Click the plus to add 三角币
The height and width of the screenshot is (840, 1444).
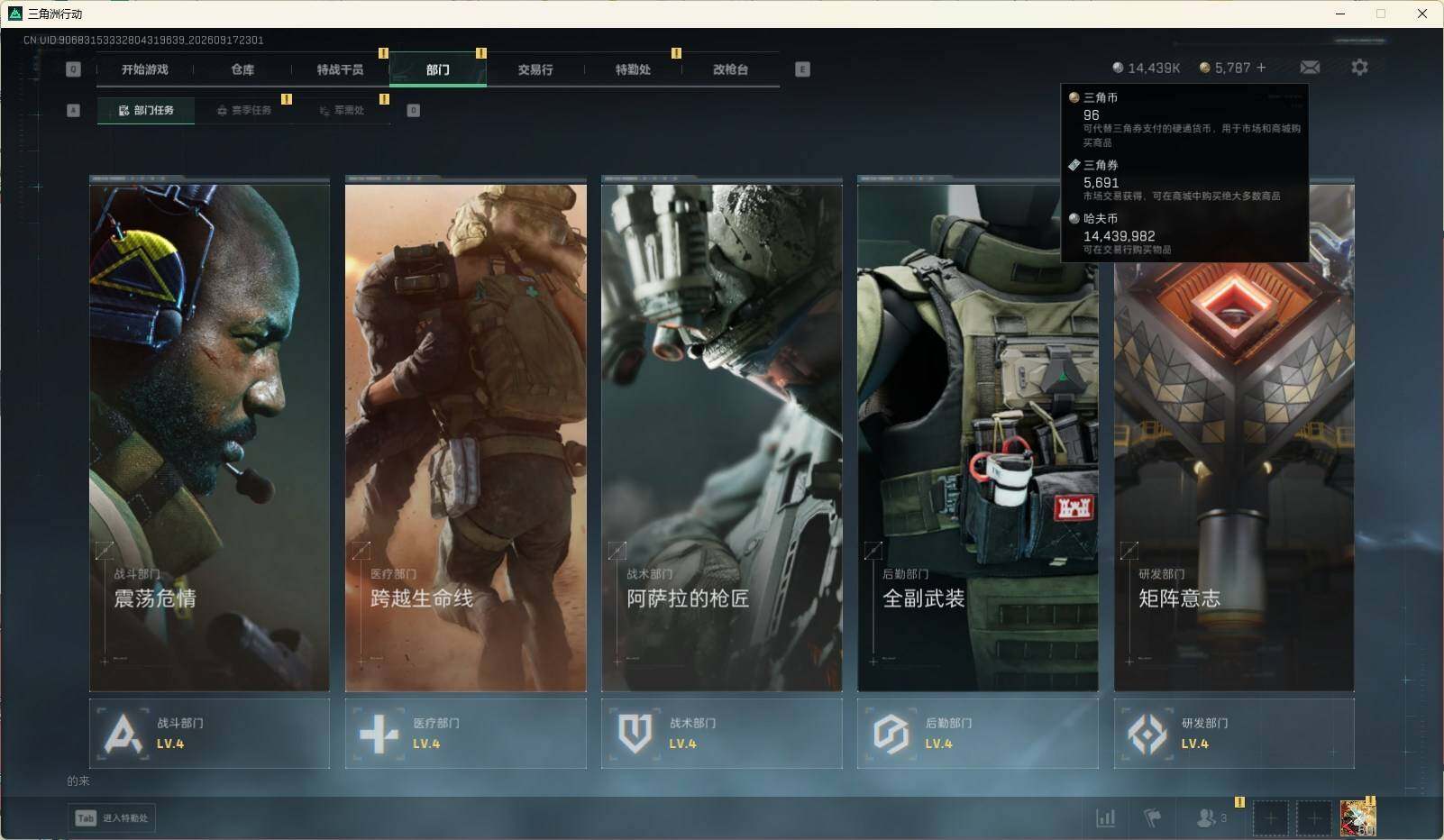(1261, 68)
